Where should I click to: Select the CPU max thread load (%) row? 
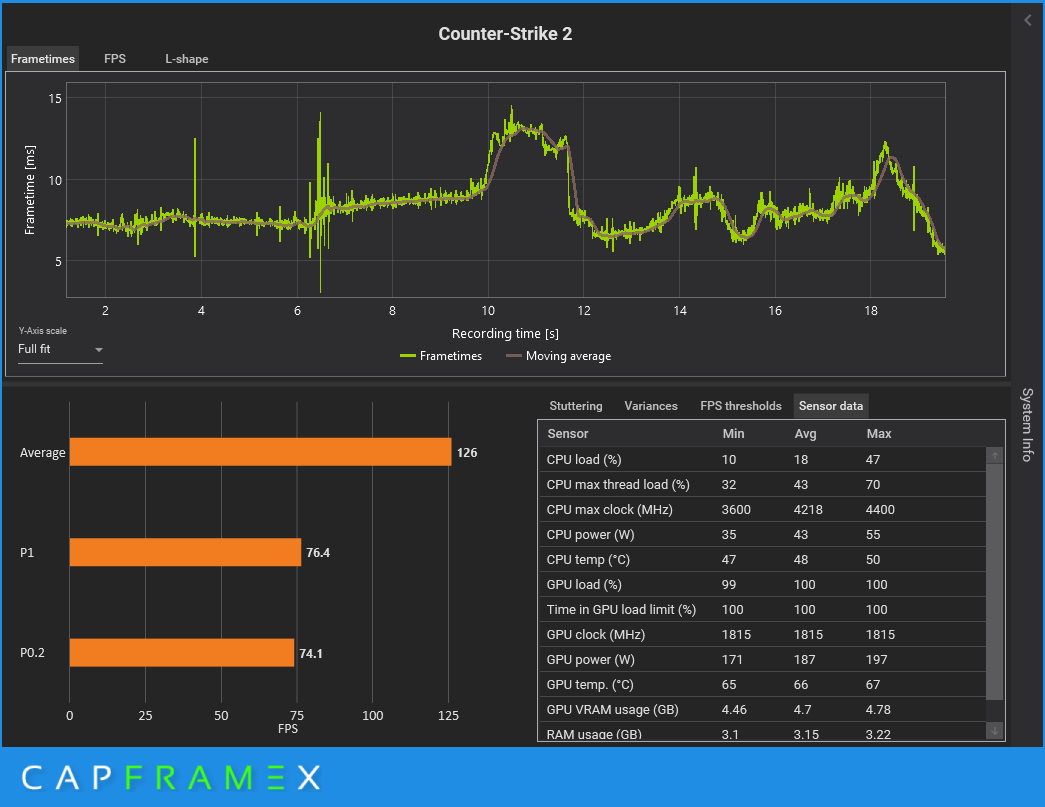pos(762,484)
